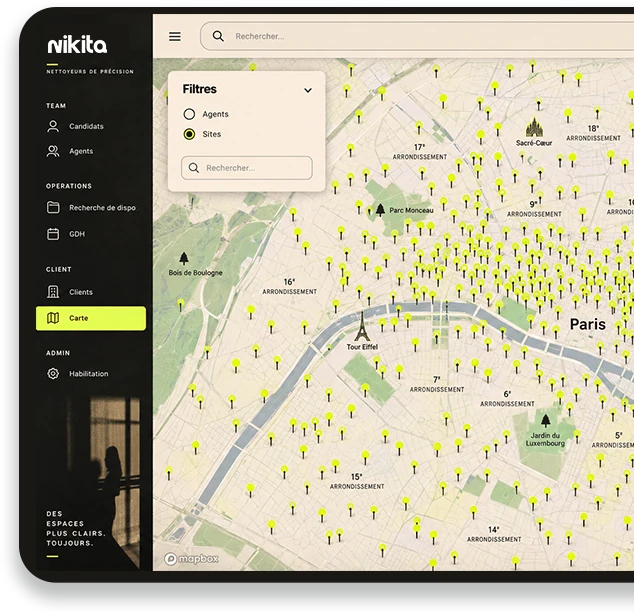Screen dimensions: 634x614
Task: Click the Sacré-Cœur landmark icon
Action: [x=534, y=127]
